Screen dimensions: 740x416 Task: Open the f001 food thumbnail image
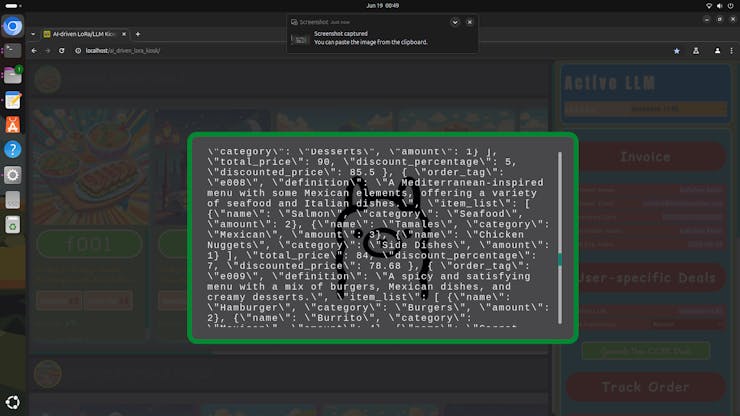pyautogui.click(x=91, y=168)
